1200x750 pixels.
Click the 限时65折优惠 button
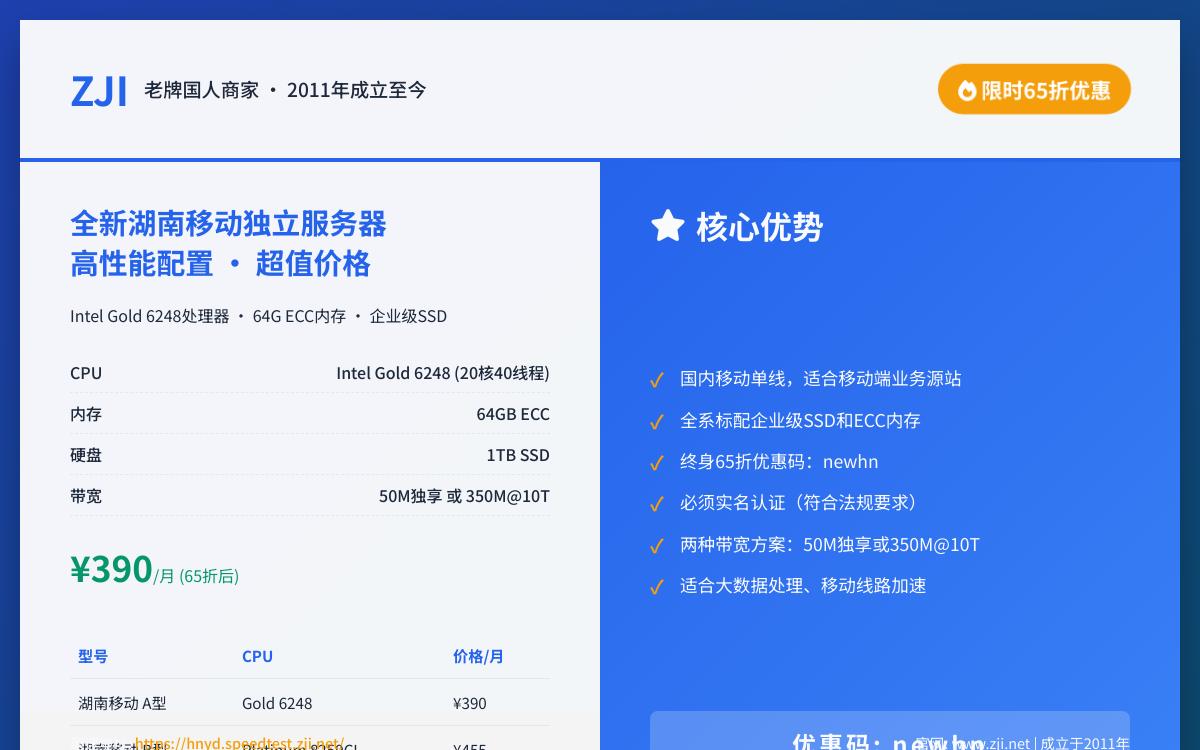[x=1034, y=89]
